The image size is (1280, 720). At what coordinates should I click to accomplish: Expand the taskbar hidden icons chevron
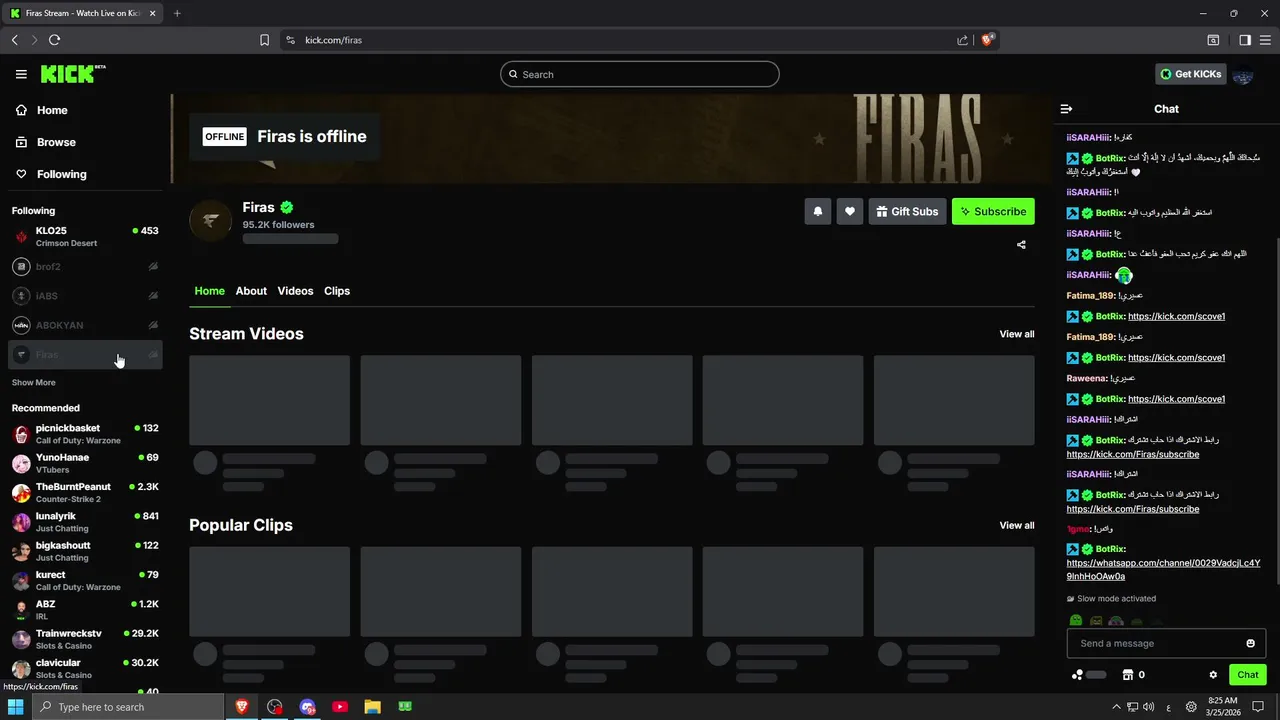pyautogui.click(x=1117, y=707)
